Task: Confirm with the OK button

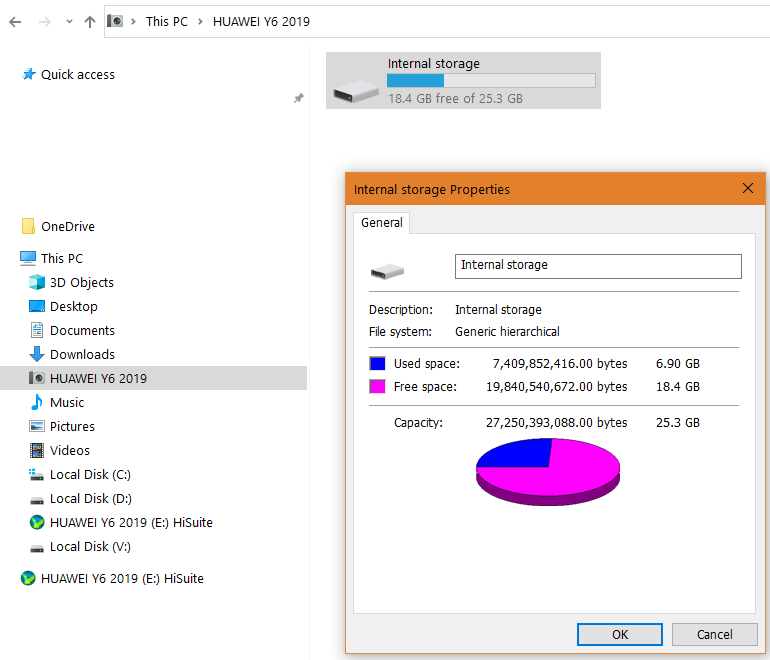Action: [x=620, y=634]
